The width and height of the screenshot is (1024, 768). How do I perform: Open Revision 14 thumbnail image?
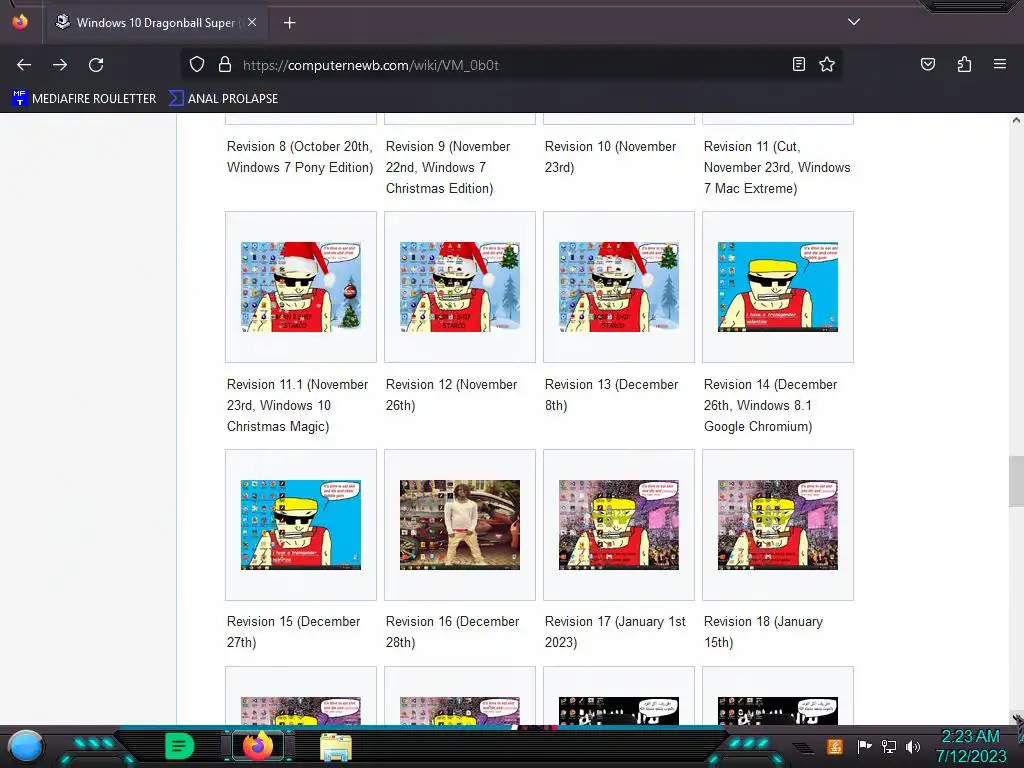click(x=777, y=287)
